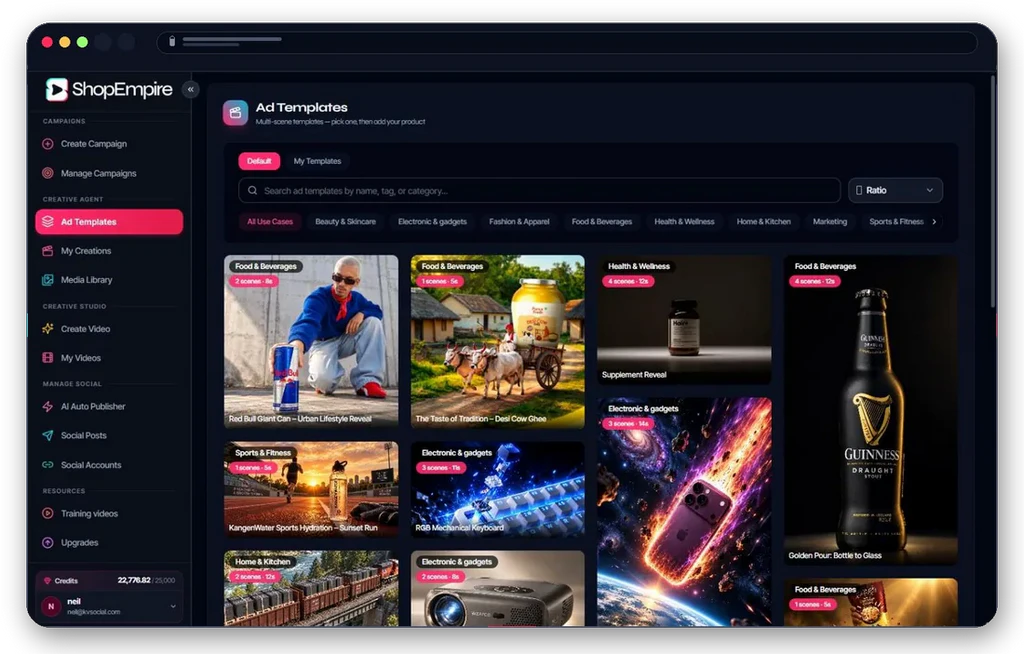This screenshot has height=654, width=1024.
Task: Open the Home & Kitchen train template
Action: pyautogui.click(x=311, y=588)
